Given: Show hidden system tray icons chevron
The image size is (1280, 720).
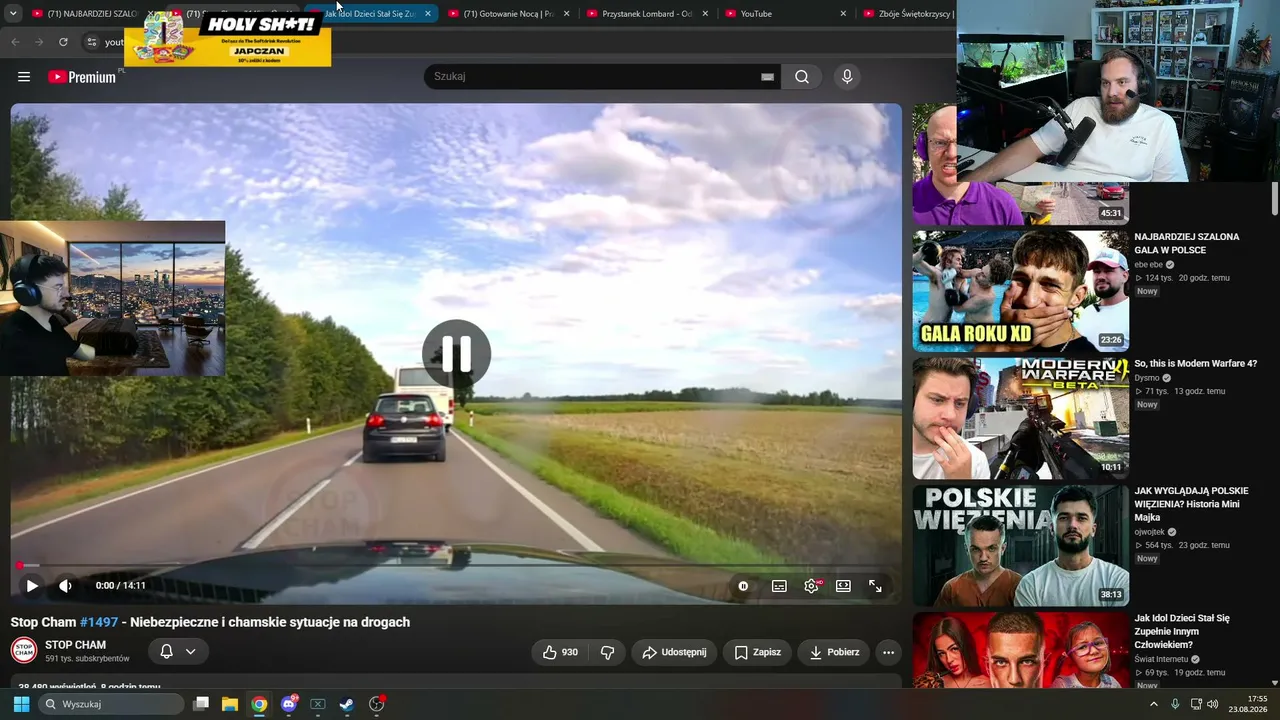Looking at the screenshot, I should 1153,704.
